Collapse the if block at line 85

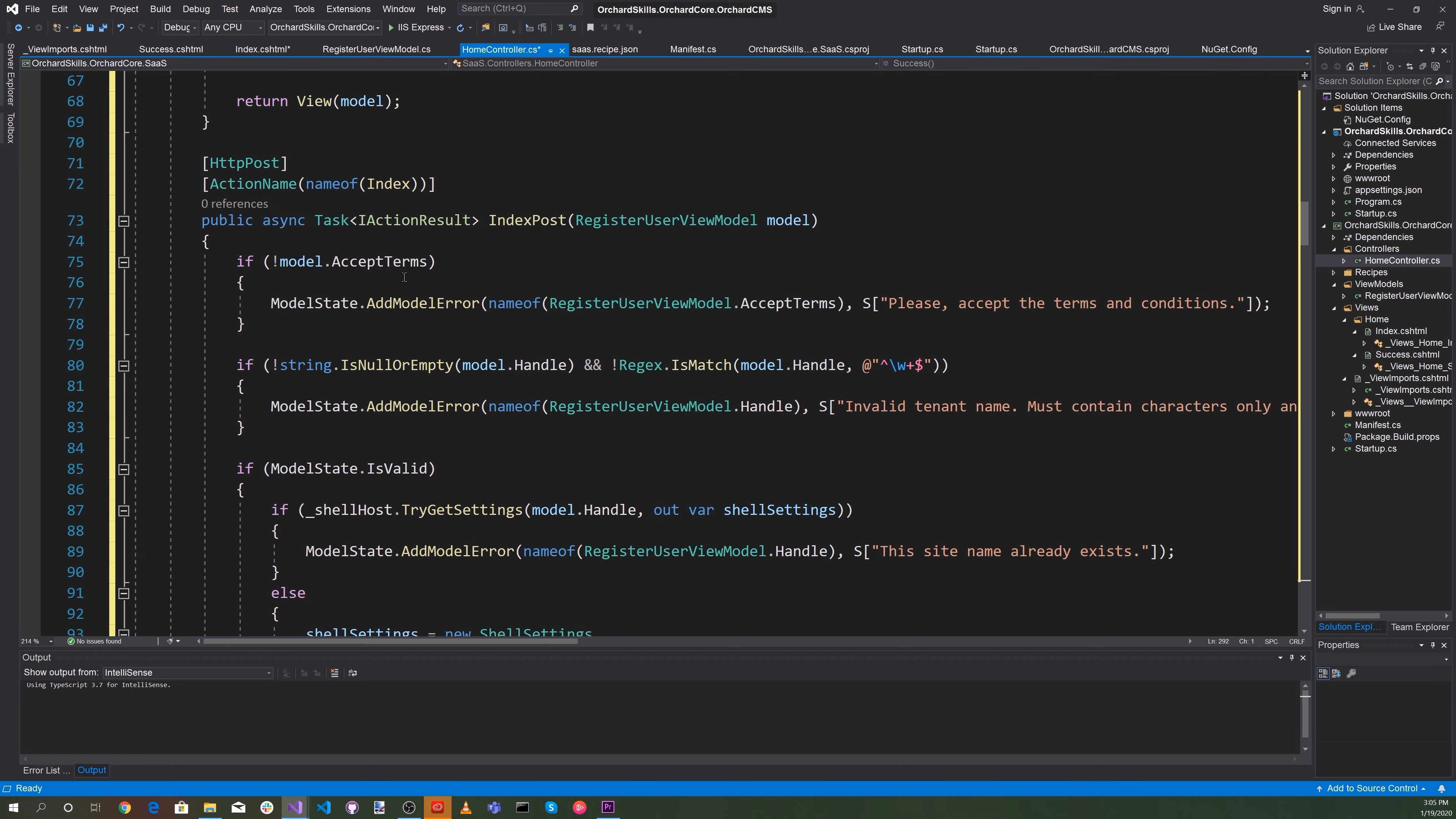click(124, 469)
